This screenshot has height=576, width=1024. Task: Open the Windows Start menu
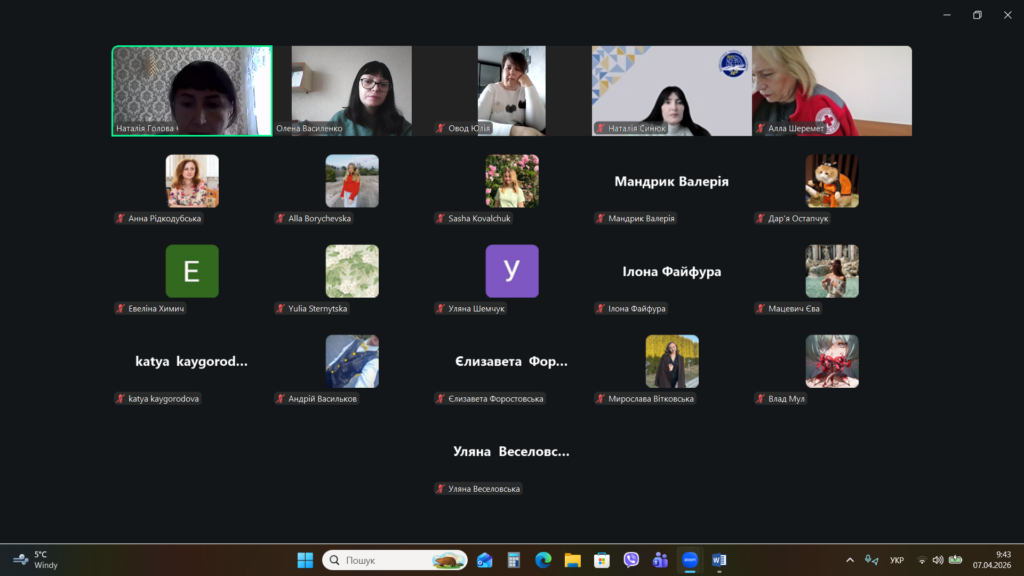pyautogui.click(x=305, y=560)
